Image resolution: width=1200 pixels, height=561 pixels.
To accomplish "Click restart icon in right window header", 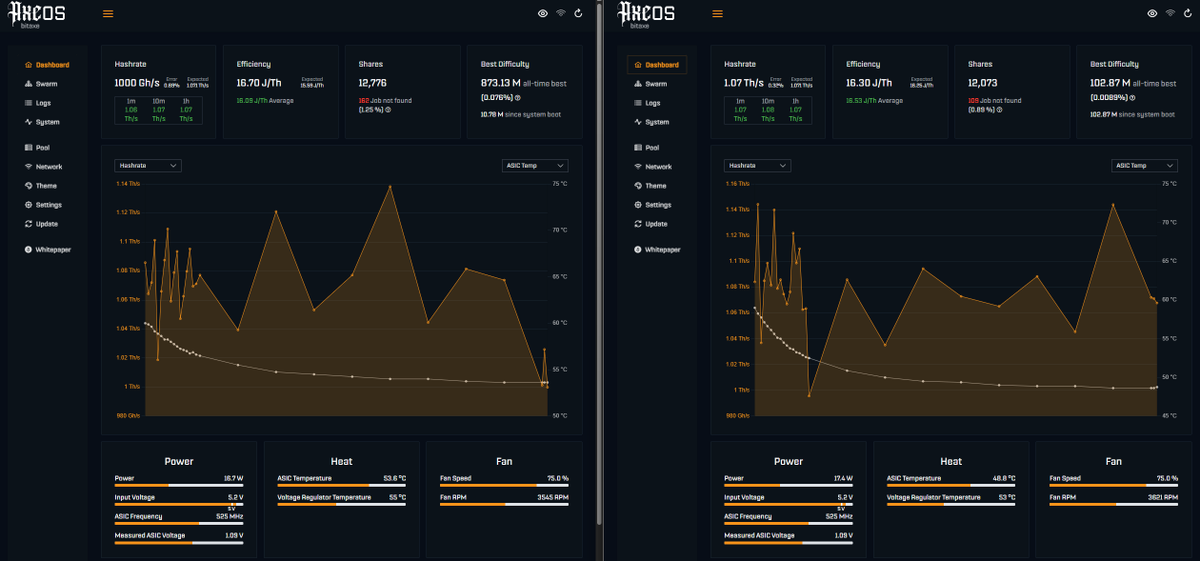I will coord(1187,13).
